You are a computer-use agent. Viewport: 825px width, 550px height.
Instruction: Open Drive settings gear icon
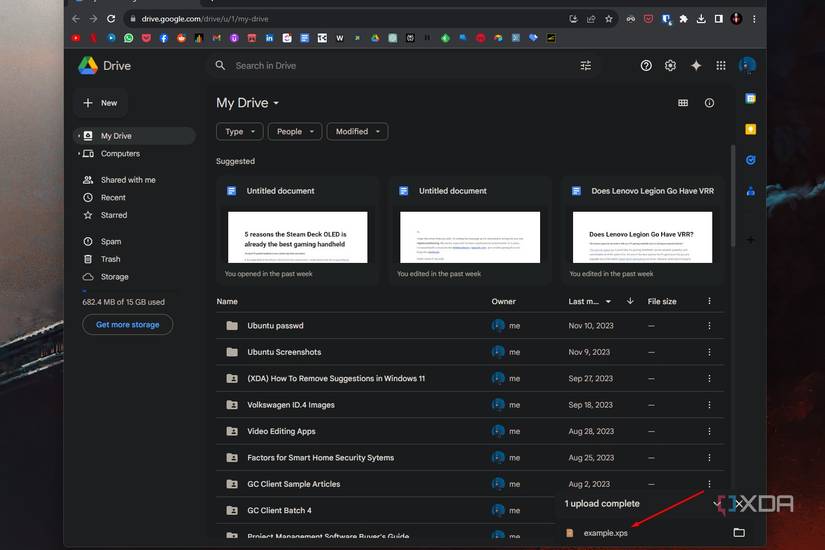(x=670, y=66)
